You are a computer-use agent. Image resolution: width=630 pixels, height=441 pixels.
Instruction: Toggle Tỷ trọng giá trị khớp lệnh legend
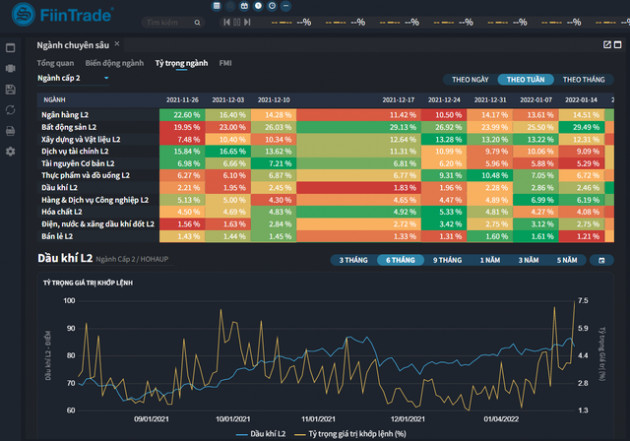tap(350, 434)
